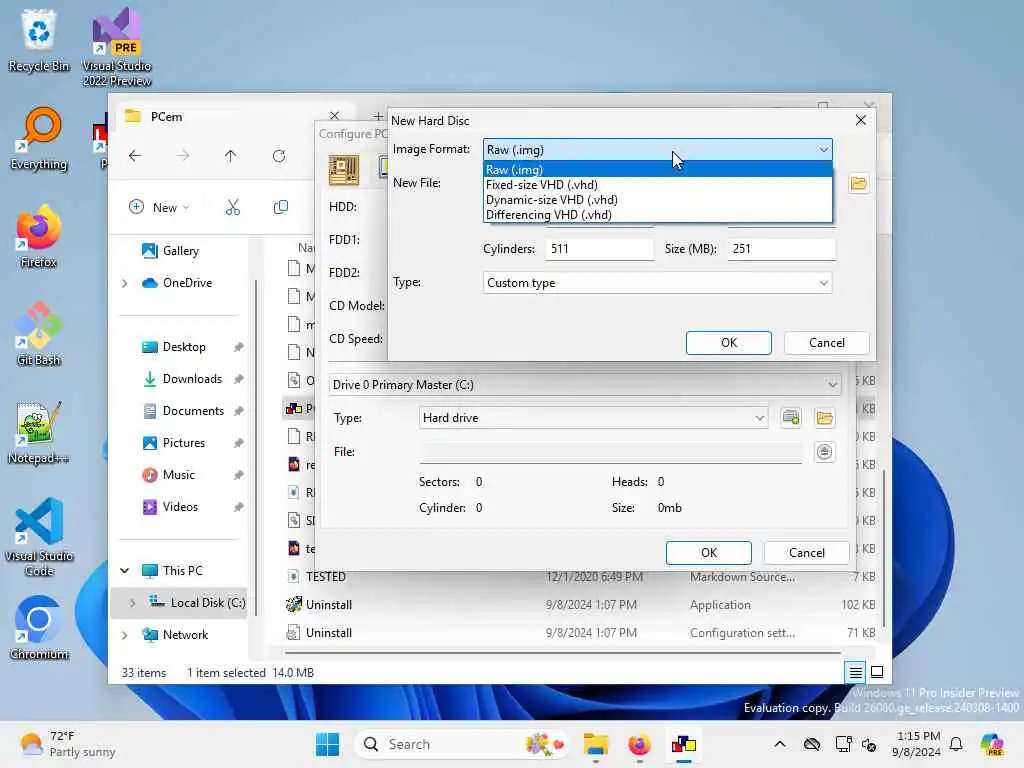Edit the Size (MB) field showing 251

[781, 249]
